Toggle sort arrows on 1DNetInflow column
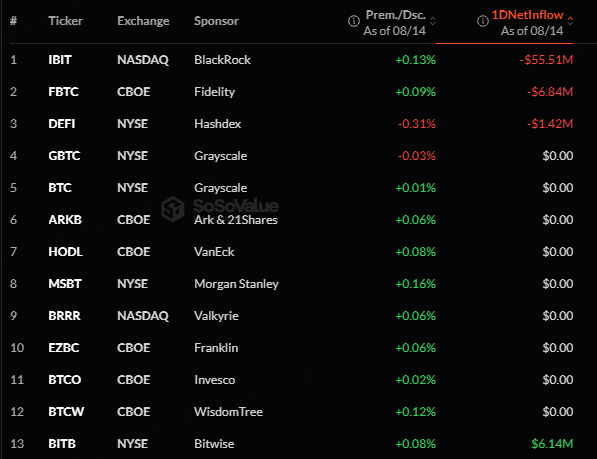The height and width of the screenshot is (459, 597). coord(570,21)
